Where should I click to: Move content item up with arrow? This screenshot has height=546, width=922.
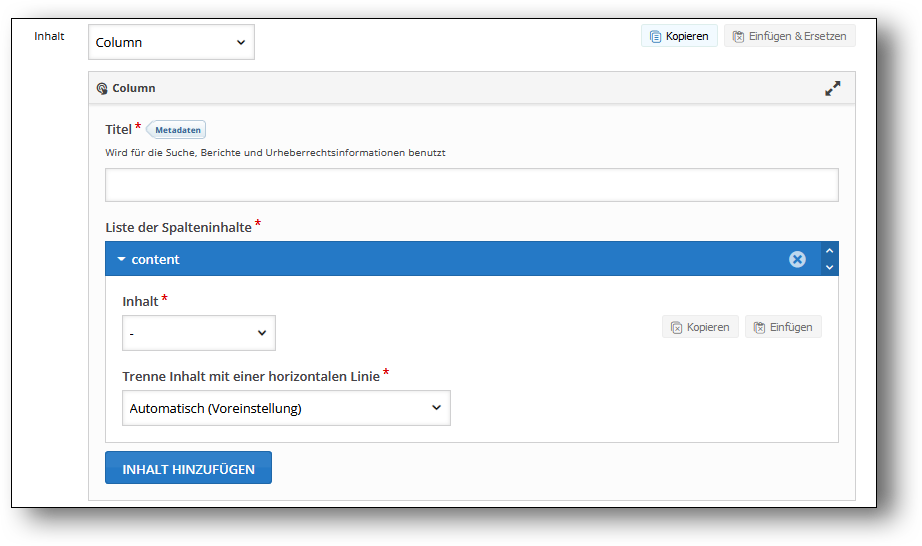tap(829, 251)
